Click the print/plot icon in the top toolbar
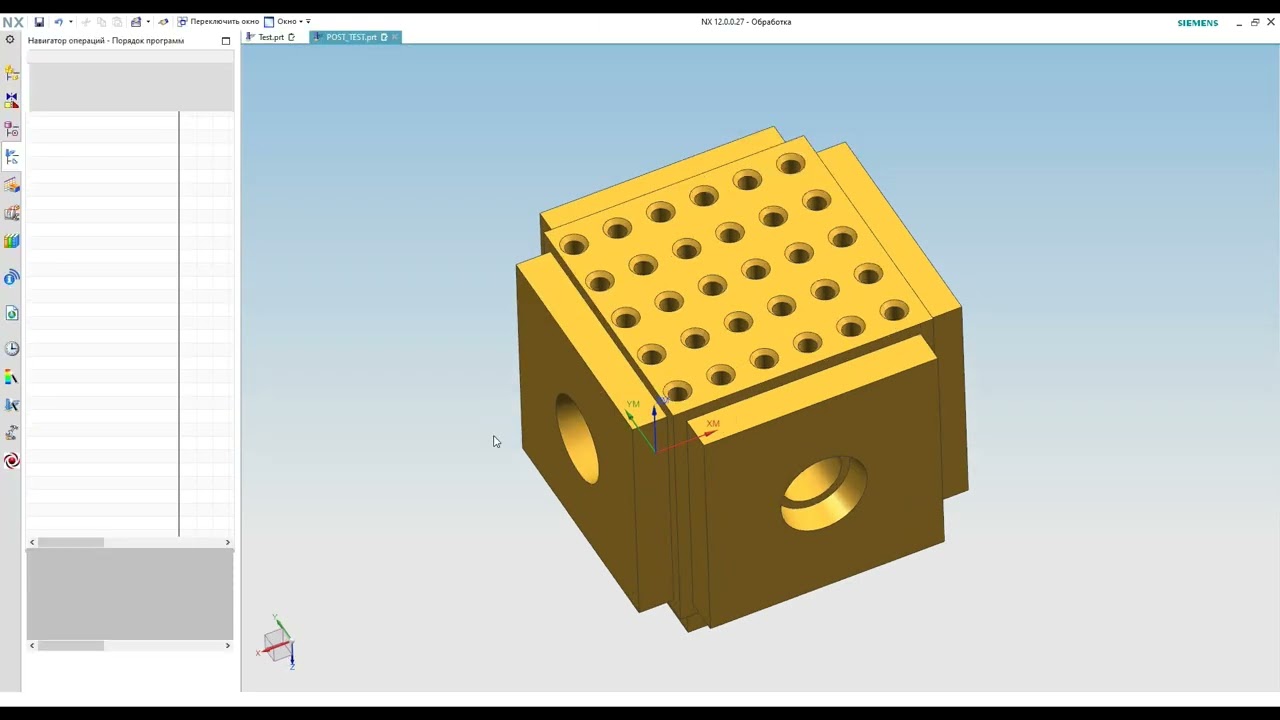The image size is (1280, 720). (136, 22)
